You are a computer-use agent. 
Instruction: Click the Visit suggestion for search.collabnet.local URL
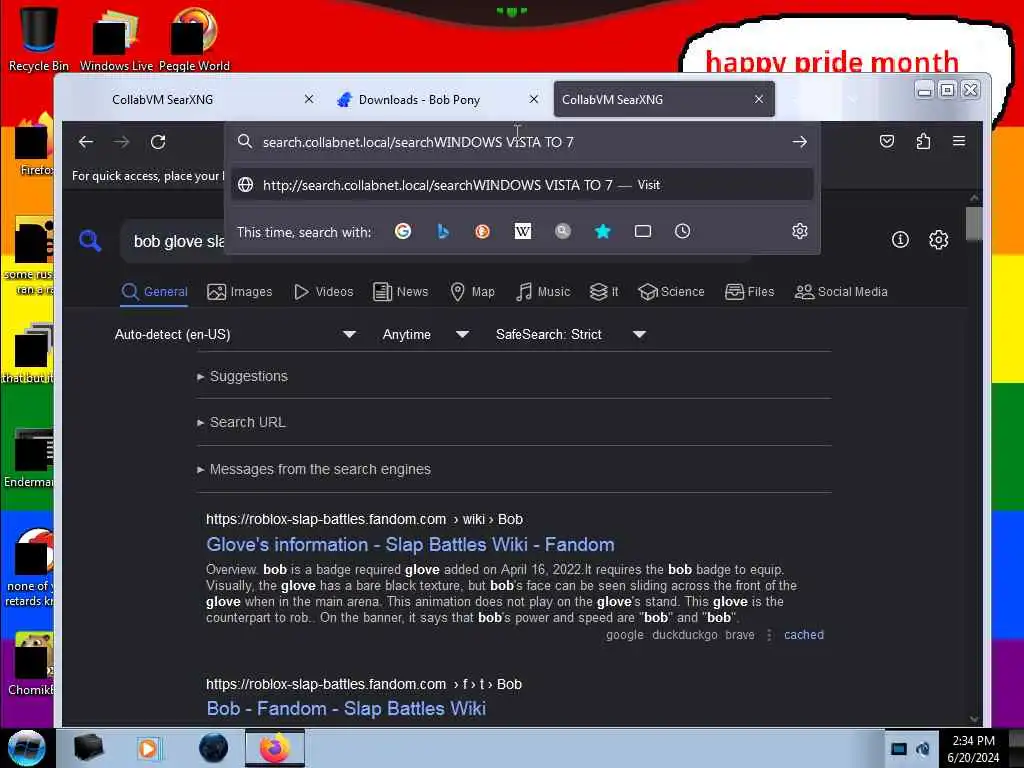click(522, 185)
